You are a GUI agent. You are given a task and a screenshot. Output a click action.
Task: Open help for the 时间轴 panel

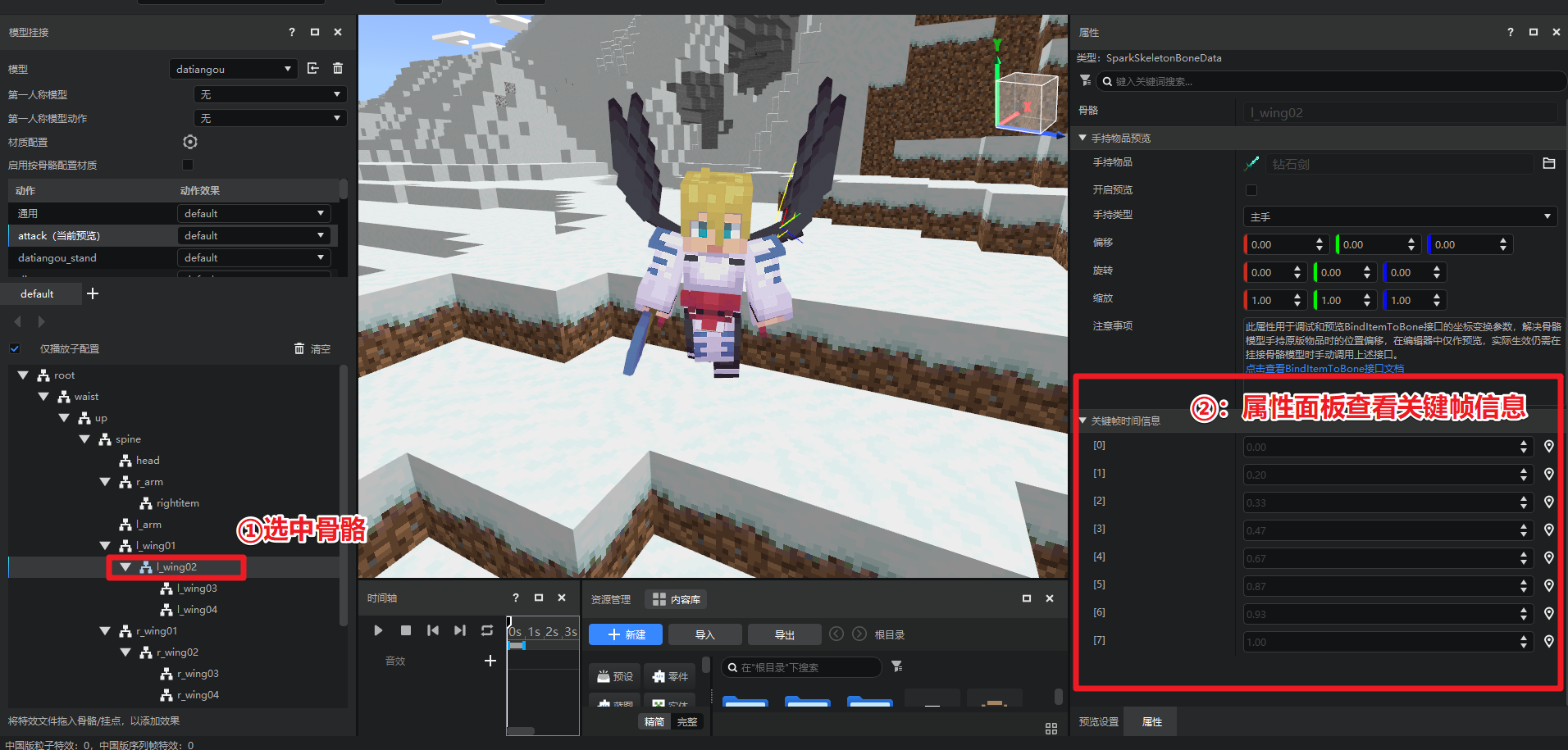pos(516,598)
